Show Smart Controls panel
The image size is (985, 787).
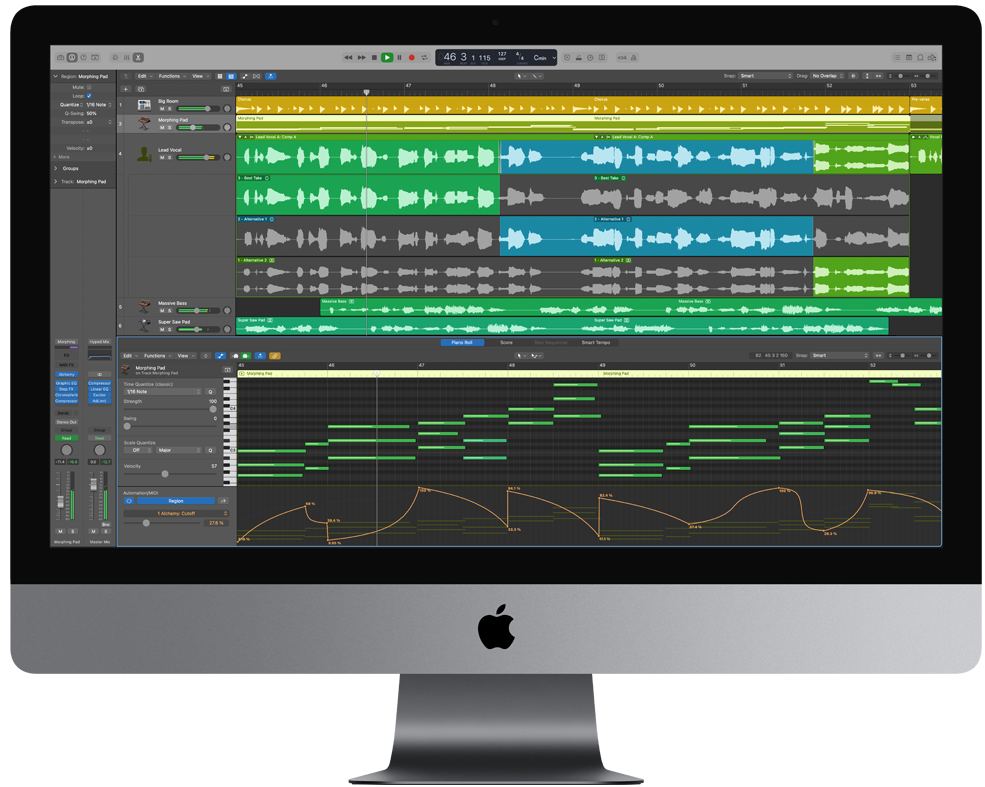[x=114, y=58]
